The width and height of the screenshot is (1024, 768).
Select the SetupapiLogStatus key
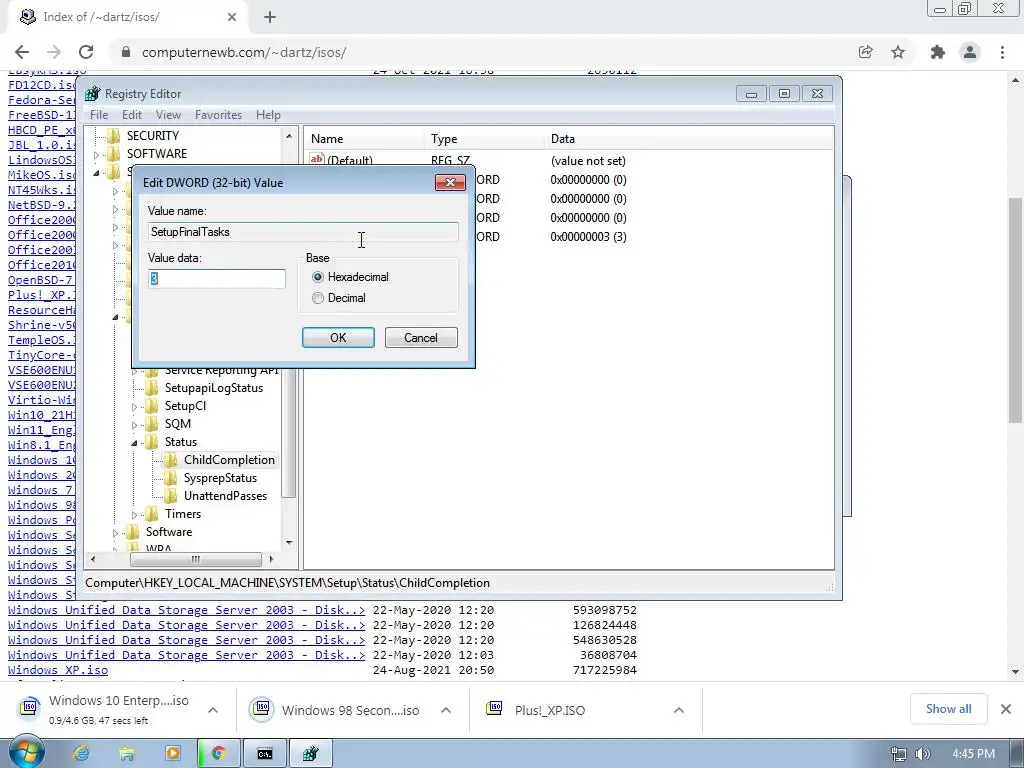214,388
